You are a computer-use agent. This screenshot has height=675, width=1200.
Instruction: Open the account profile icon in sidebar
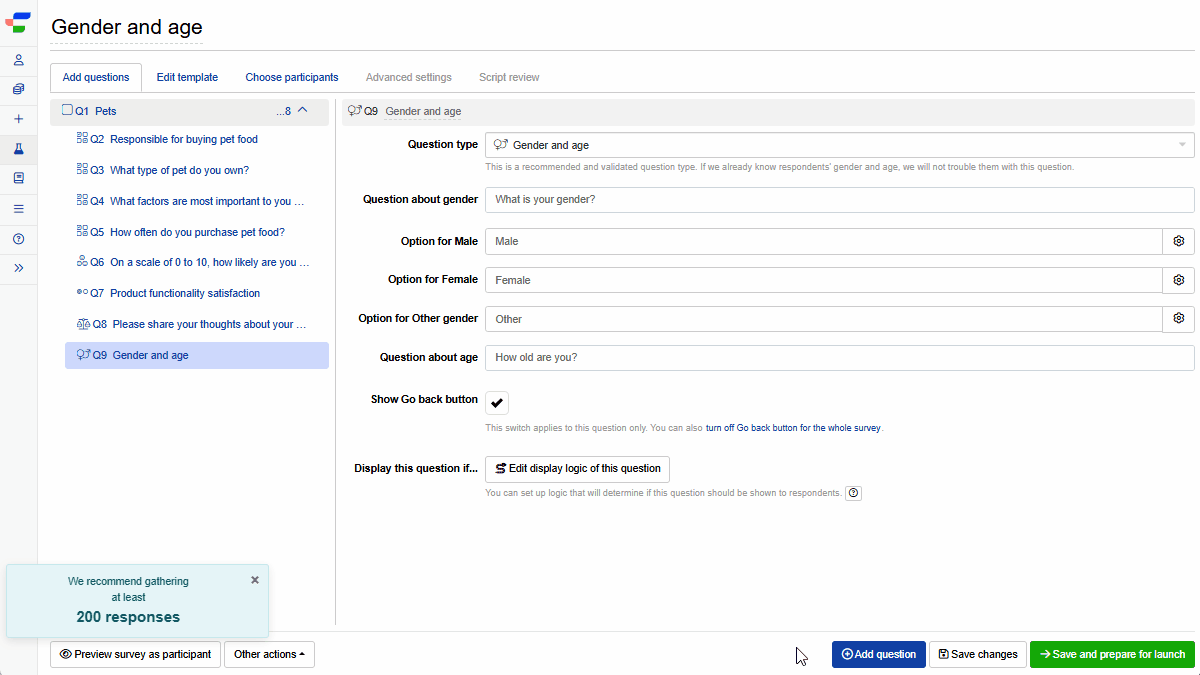18,60
